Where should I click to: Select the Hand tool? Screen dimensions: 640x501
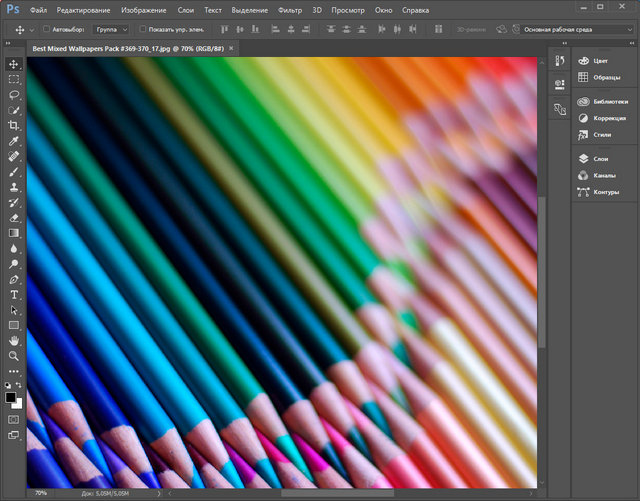point(14,340)
